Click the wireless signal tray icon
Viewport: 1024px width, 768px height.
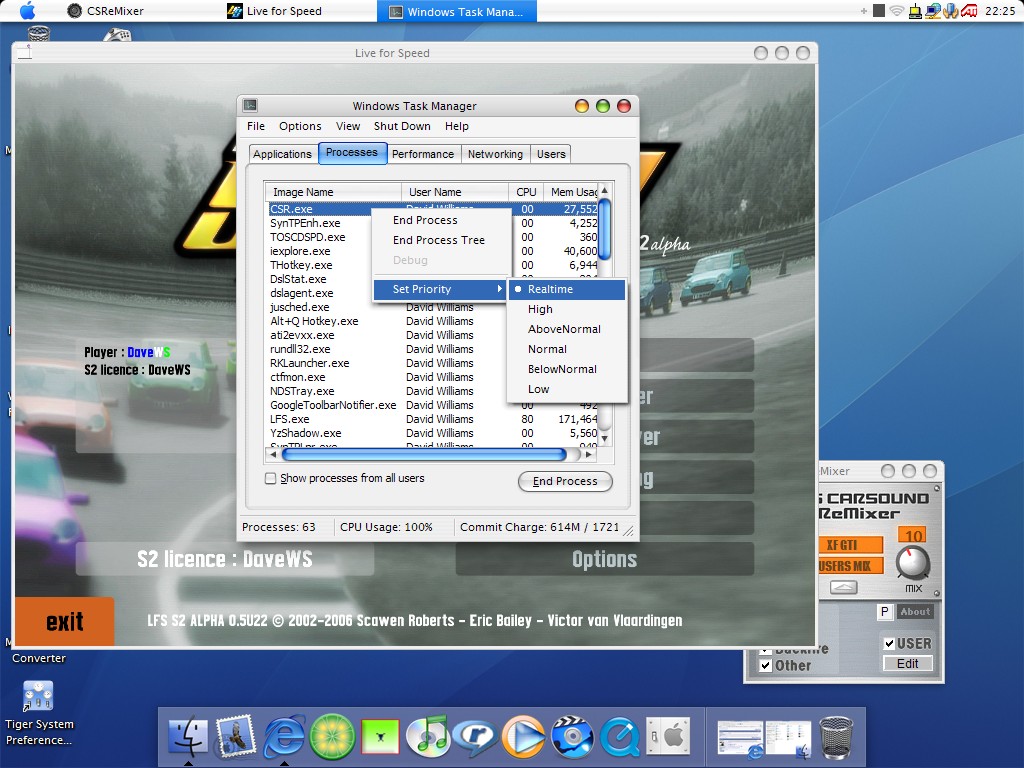coord(897,11)
